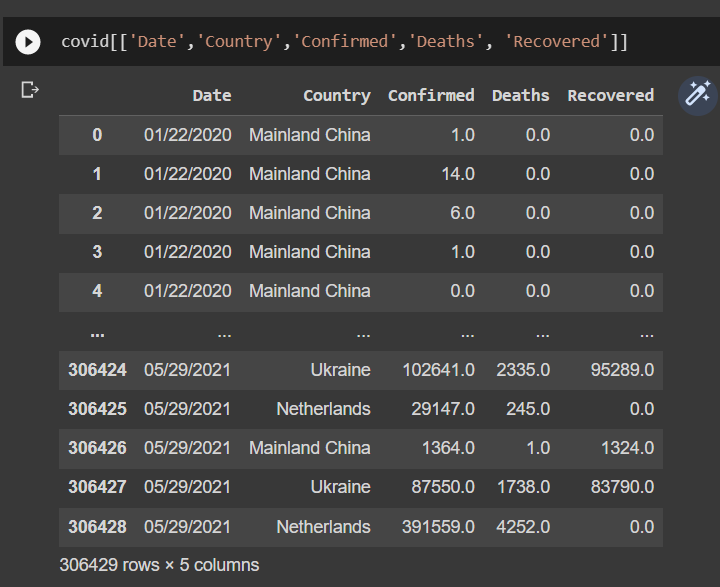The image size is (720, 587).
Task: Click Ukraine in row 306424
Action: click(x=340, y=370)
